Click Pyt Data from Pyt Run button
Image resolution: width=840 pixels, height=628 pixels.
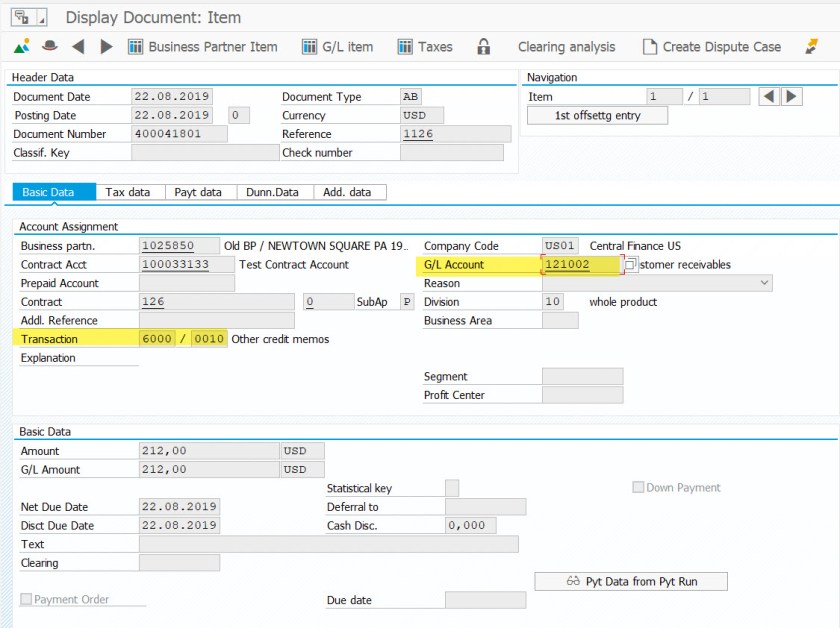pyautogui.click(x=631, y=581)
